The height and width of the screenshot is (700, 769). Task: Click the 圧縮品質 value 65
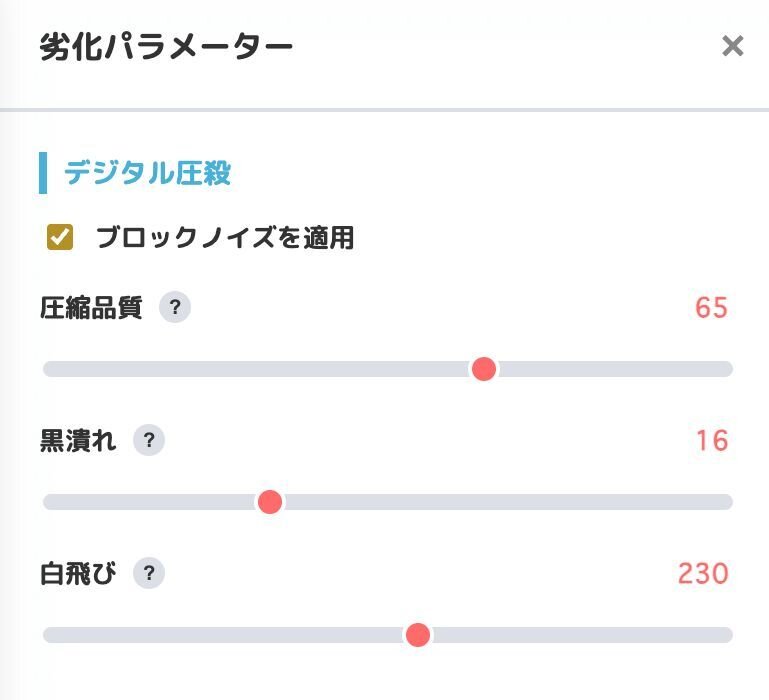pyautogui.click(x=711, y=307)
